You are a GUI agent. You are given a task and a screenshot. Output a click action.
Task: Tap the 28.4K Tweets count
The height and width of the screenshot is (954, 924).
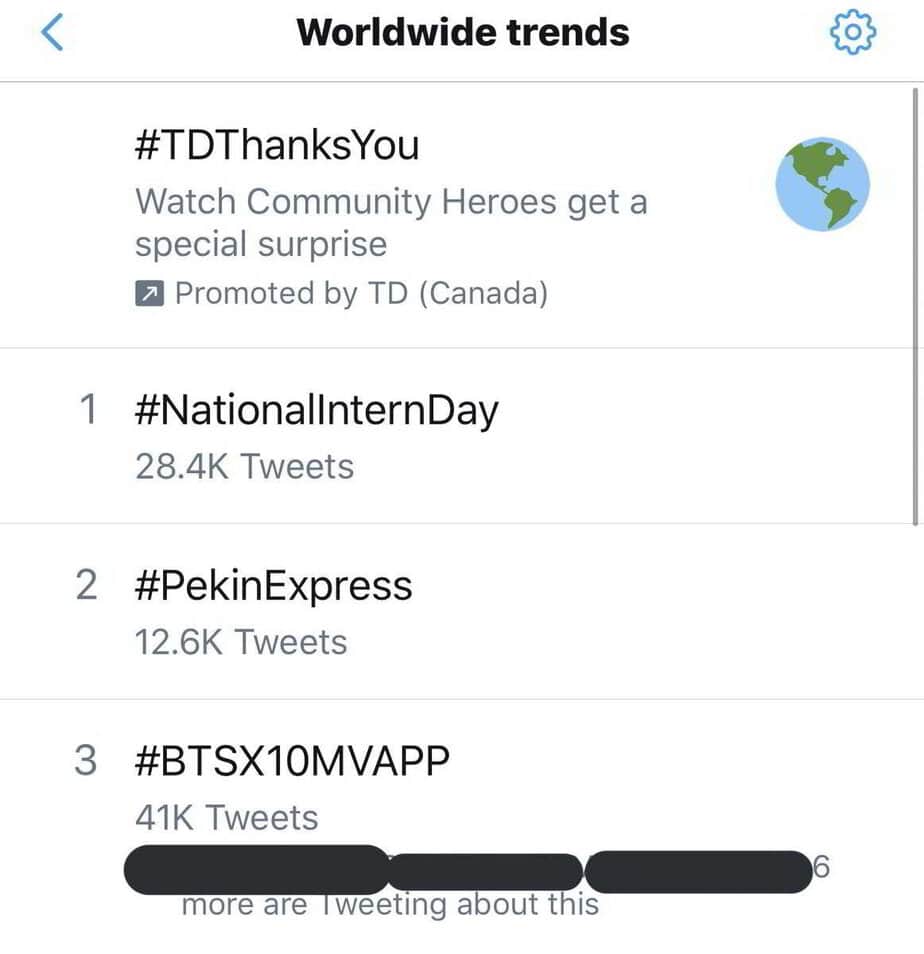(x=244, y=466)
